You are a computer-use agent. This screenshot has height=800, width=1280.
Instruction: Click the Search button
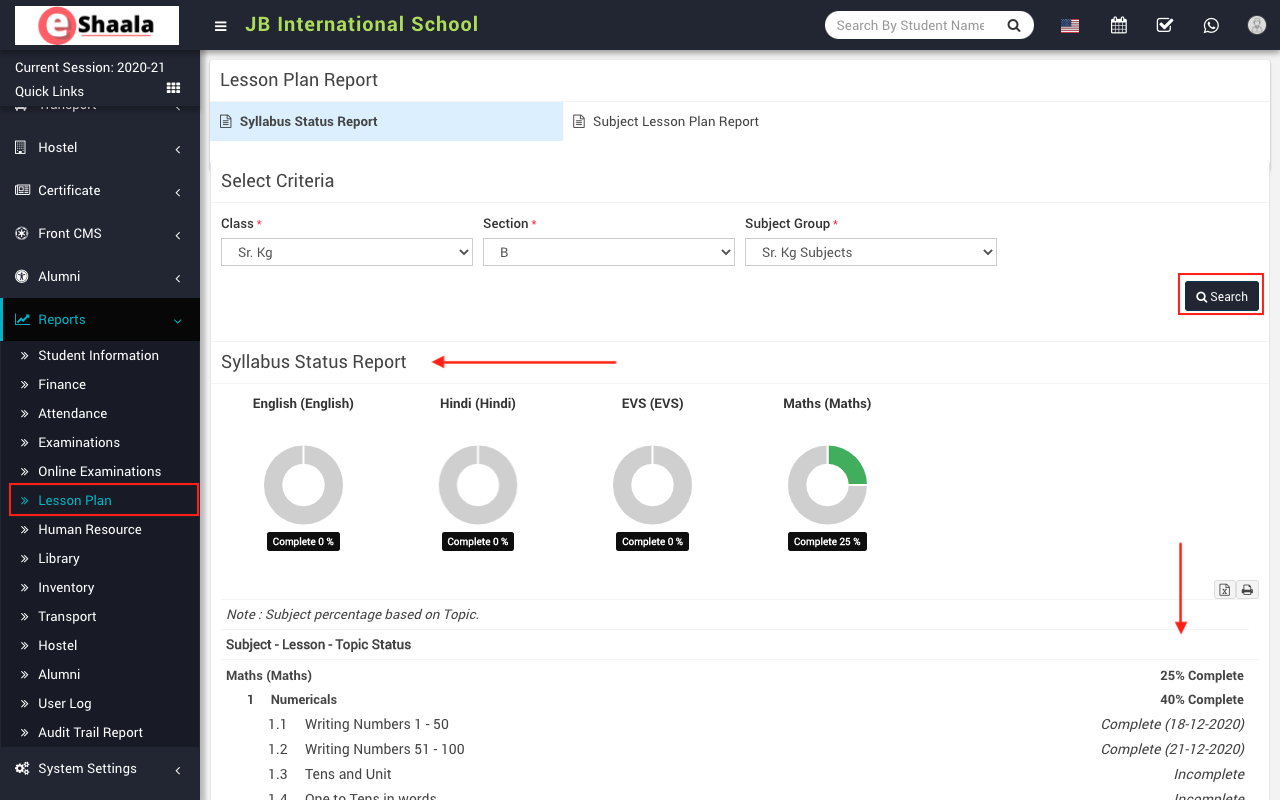[1221, 297]
